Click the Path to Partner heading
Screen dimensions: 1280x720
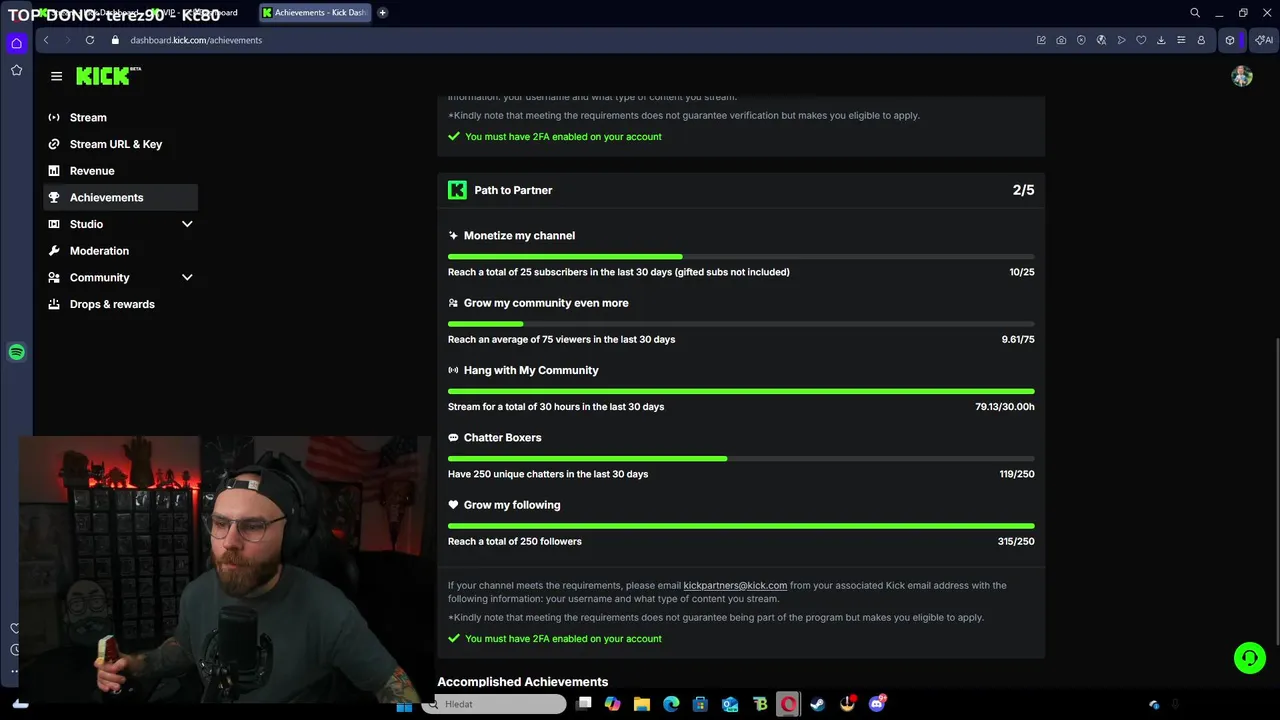pyautogui.click(x=513, y=190)
